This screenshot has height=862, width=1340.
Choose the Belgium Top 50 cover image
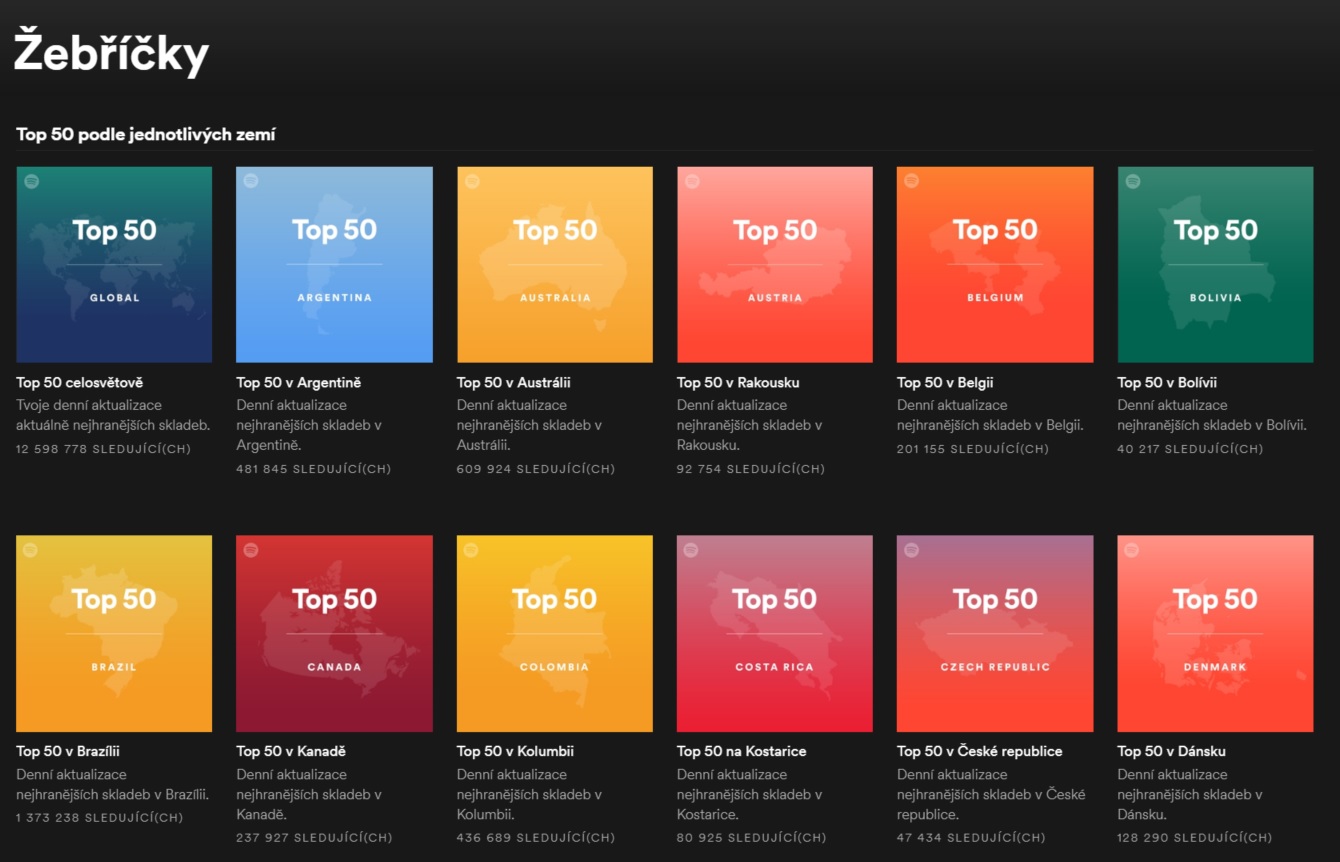point(995,264)
